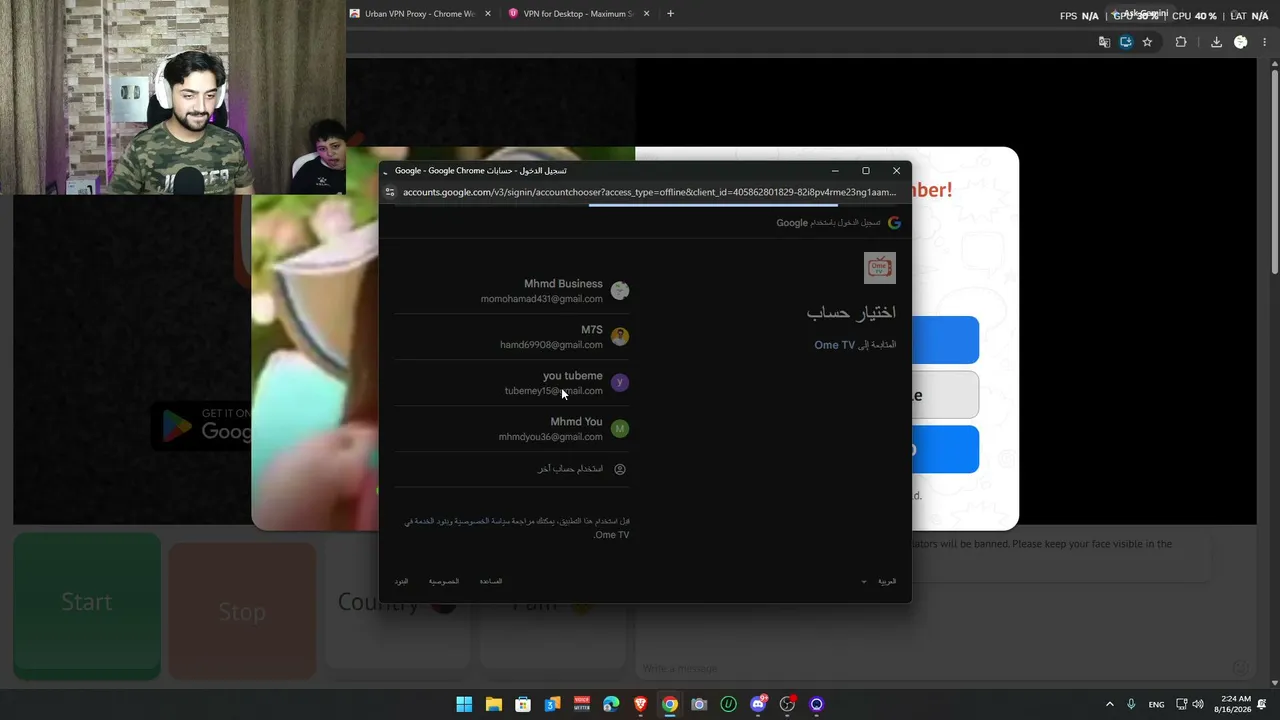Open Brave browser from the taskbar
This screenshot has width=1280, height=720.
640,704
